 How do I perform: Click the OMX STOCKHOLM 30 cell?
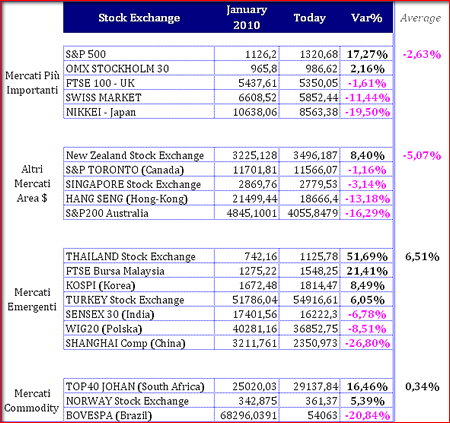pyautogui.click(x=139, y=68)
